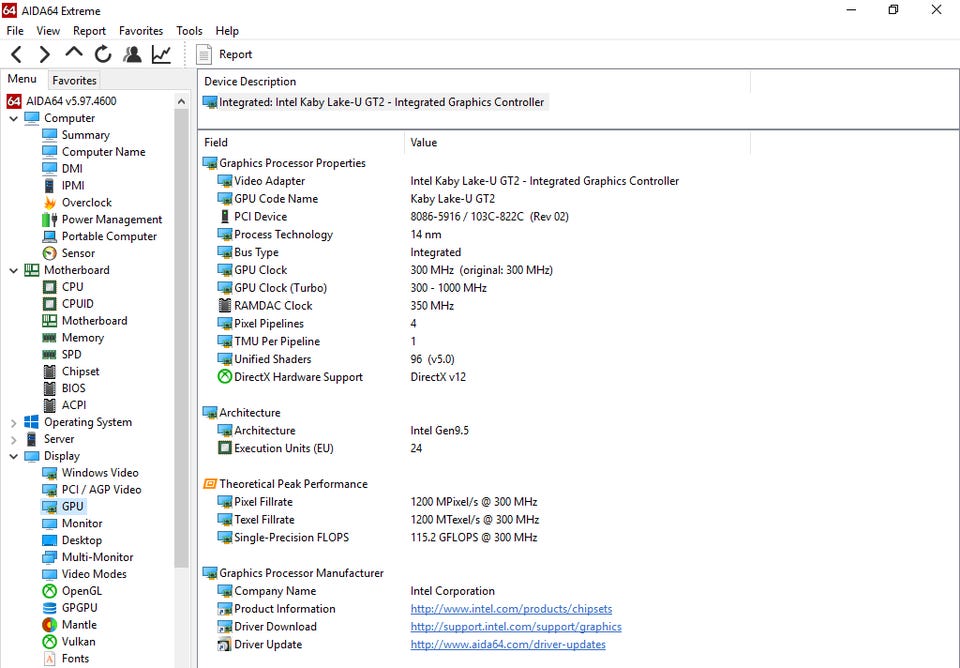
Task: Click scroll-up arrow of tree scrollbar
Action: tap(181, 101)
